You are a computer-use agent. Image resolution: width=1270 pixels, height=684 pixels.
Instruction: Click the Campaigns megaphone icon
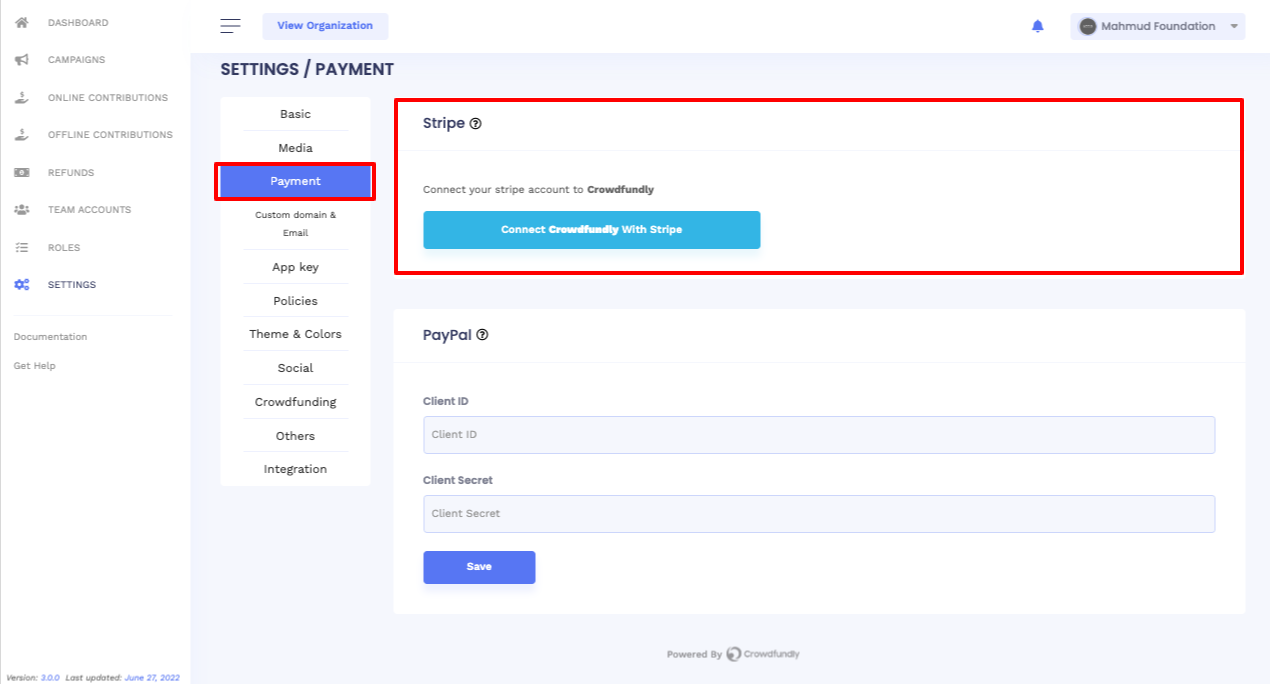click(x=21, y=60)
